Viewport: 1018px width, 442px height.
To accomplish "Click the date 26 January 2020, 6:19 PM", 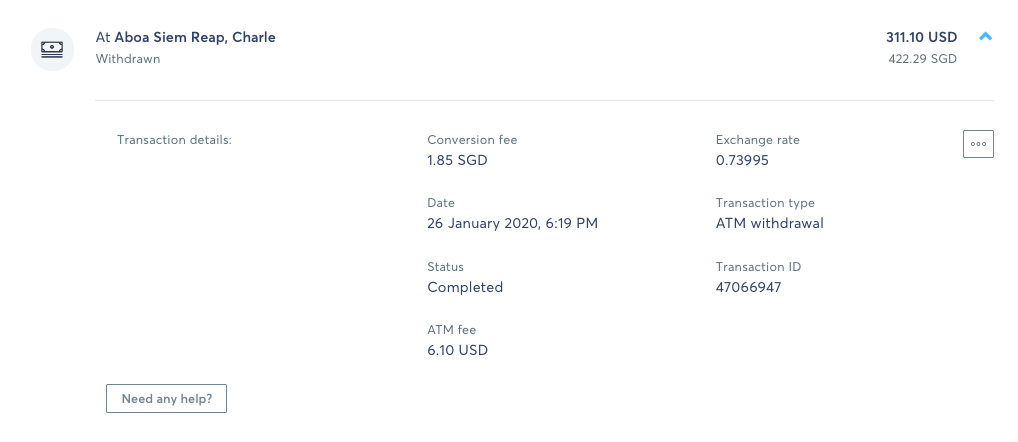I will (x=512, y=223).
